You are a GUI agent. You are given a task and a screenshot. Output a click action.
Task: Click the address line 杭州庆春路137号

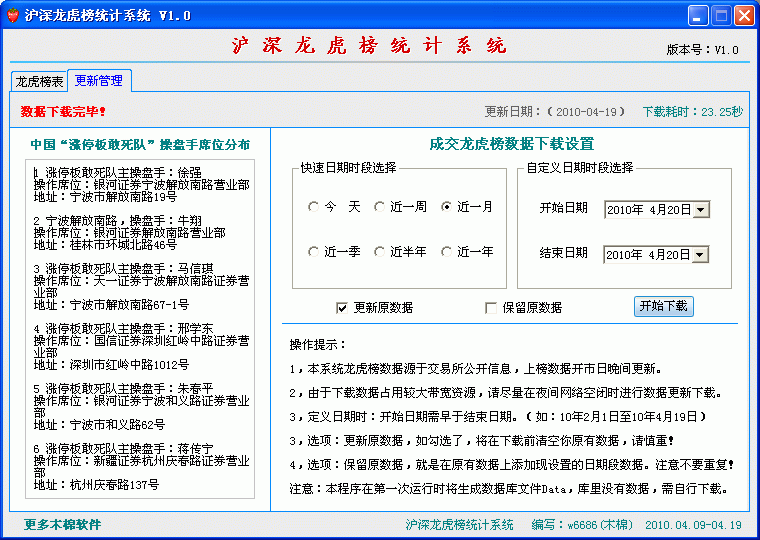[x=96, y=484]
